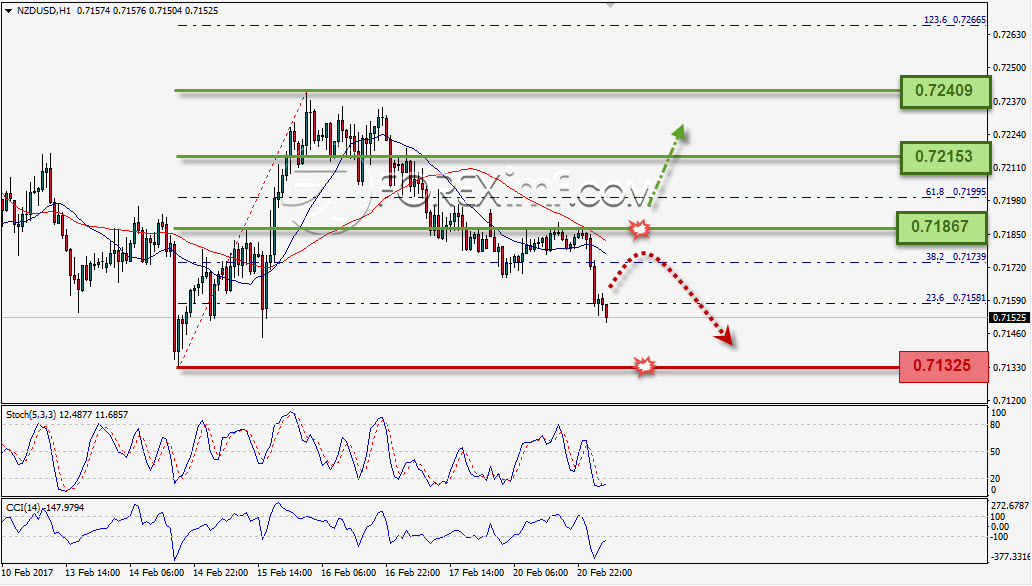Select the 0.72153 green resistance label
Screen dimensions: 1032x586
944,157
